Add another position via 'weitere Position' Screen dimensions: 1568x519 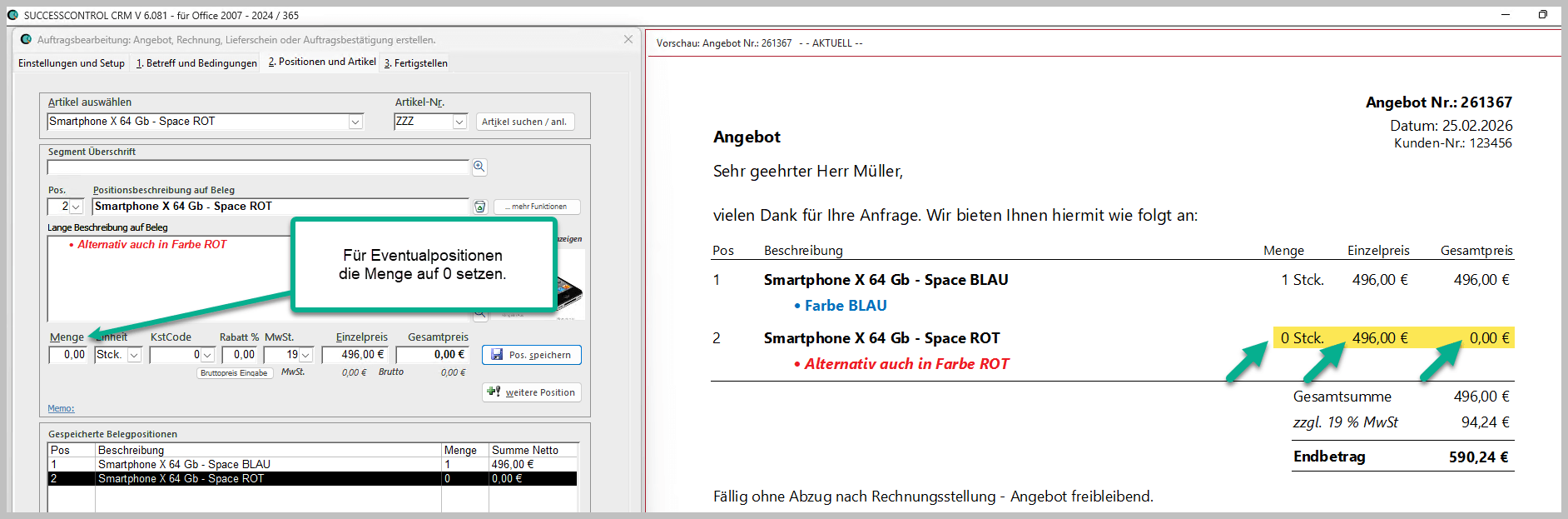(x=531, y=392)
